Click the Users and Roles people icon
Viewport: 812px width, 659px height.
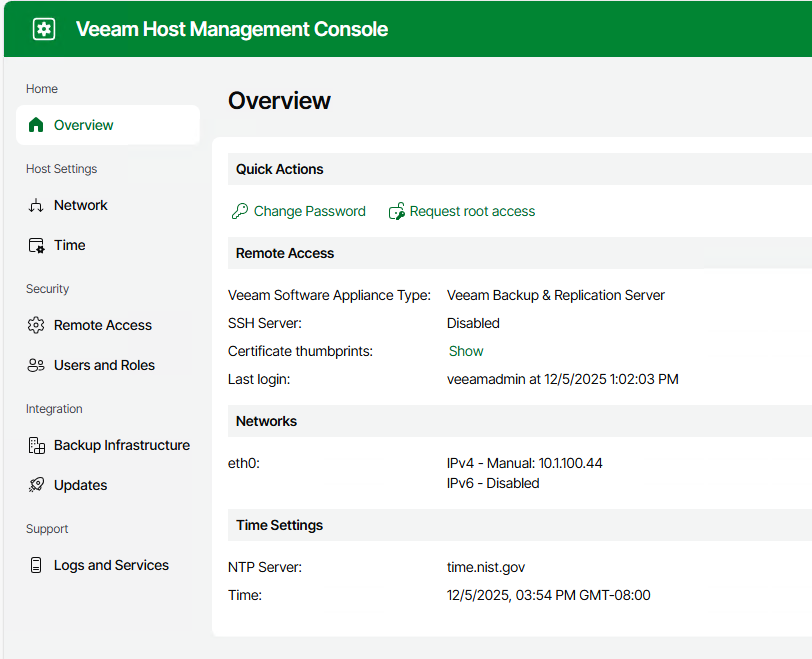(x=36, y=365)
